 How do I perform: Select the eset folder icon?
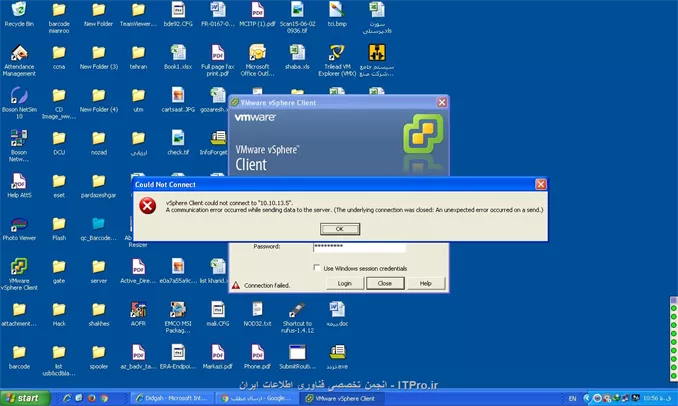click(59, 186)
